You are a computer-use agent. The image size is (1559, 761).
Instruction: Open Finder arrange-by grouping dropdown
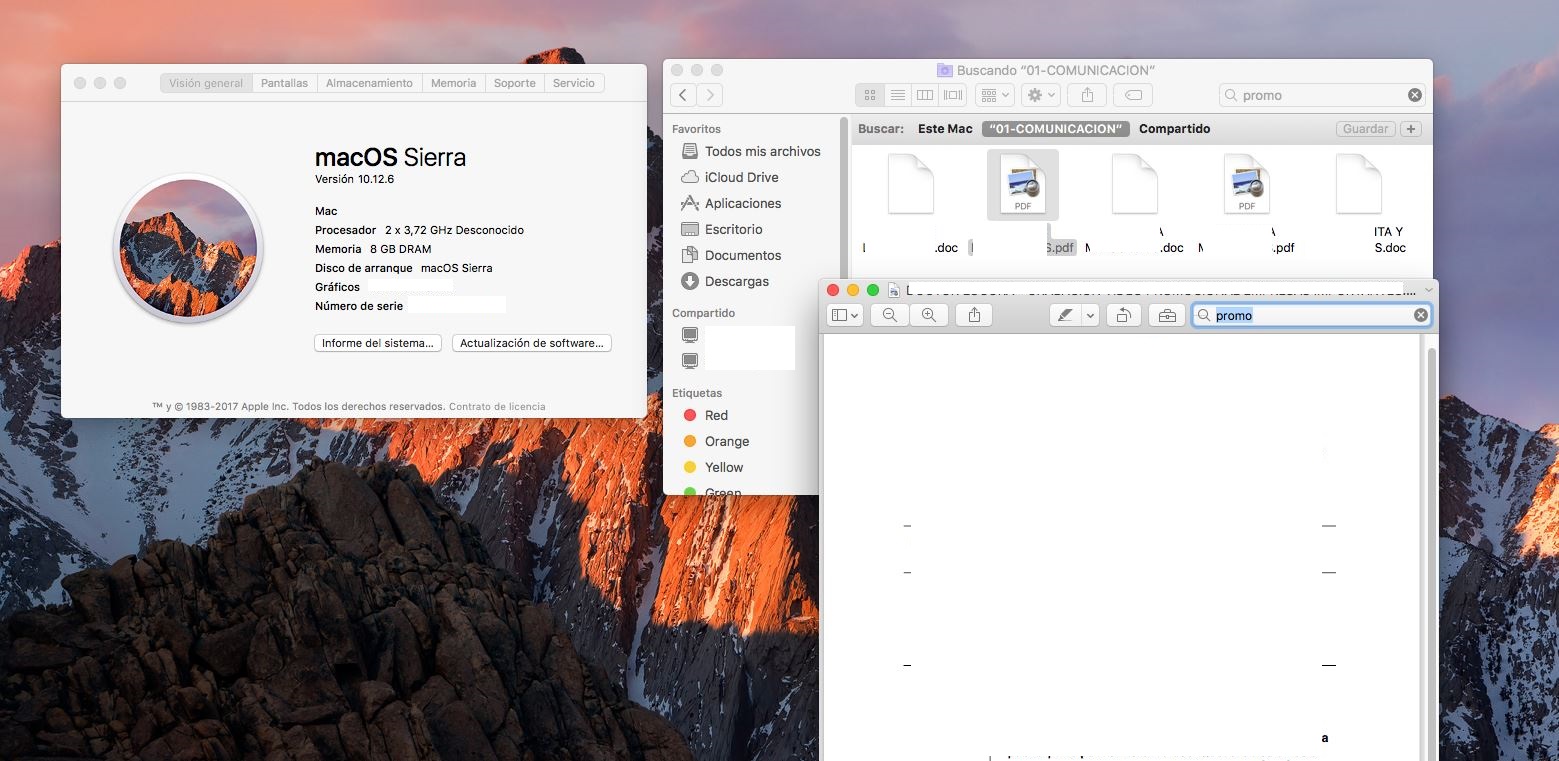tap(995, 95)
